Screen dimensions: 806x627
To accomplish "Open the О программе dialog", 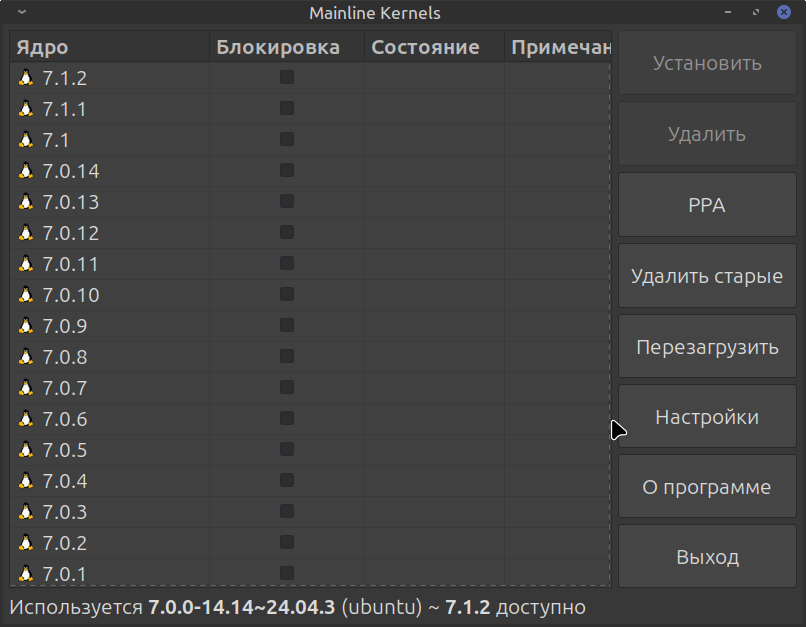I will pyautogui.click(x=707, y=486).
